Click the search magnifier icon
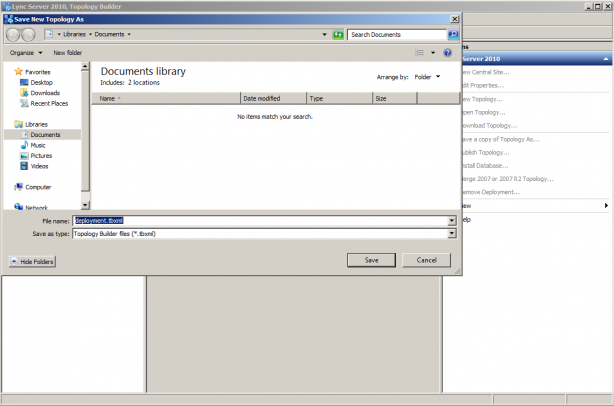The width and height of the screenshot is (614, 406). point(453,34)
